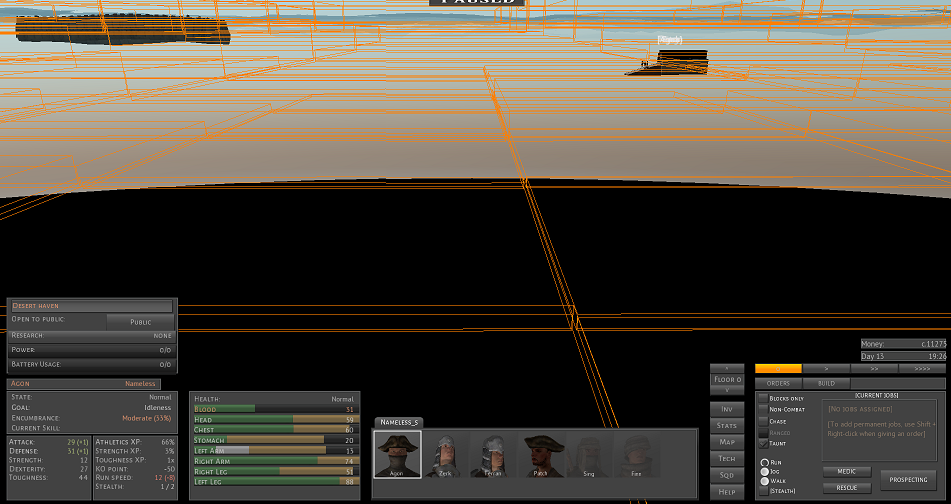Click the Run speed stat row
Image resolution: width=951 pixels, height=504 pixels.
(x=135, y=478)
